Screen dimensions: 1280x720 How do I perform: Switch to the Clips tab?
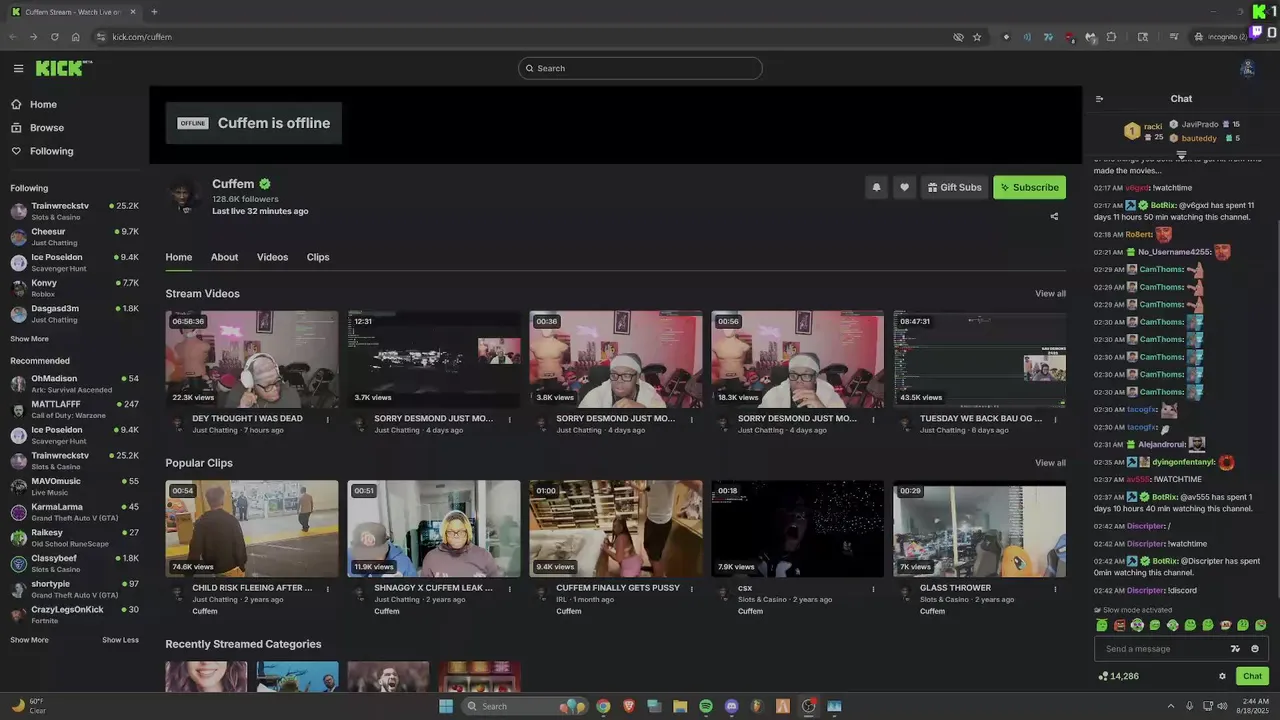(x=318, y=257)
